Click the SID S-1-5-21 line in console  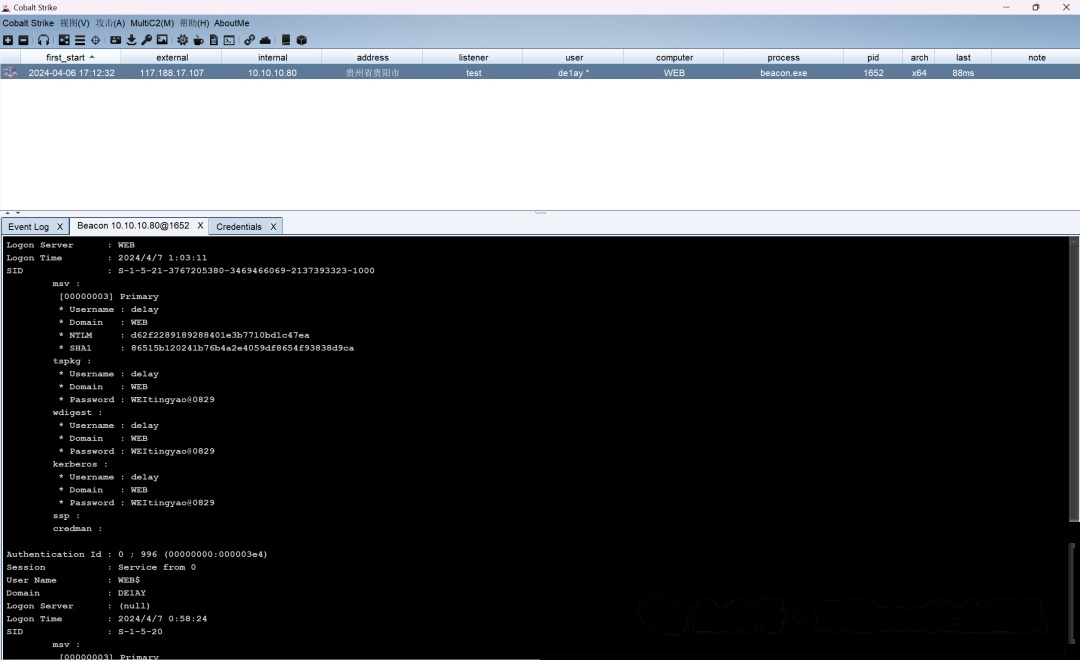tap(191, 271)
